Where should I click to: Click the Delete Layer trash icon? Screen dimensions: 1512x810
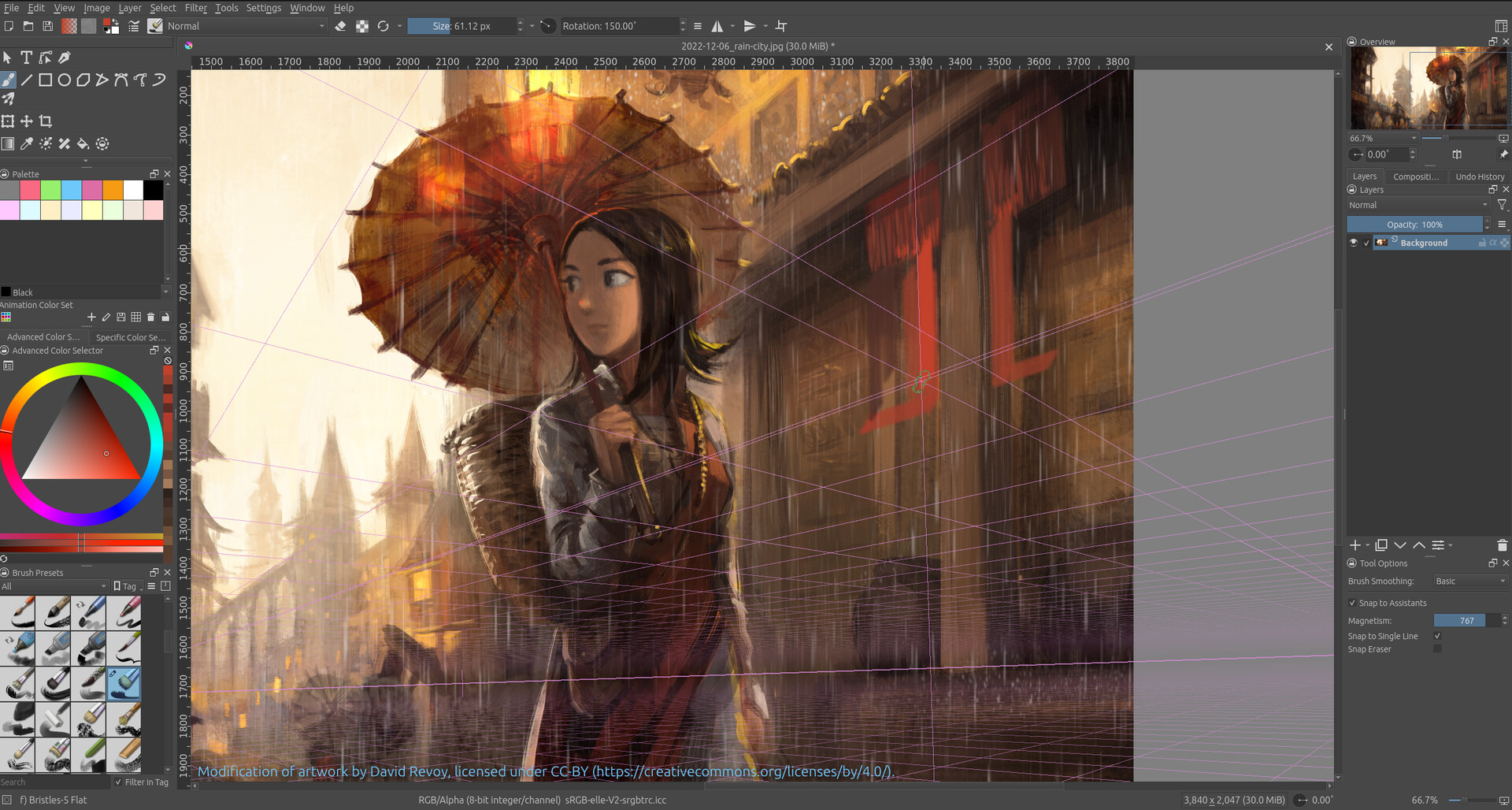1501,544
